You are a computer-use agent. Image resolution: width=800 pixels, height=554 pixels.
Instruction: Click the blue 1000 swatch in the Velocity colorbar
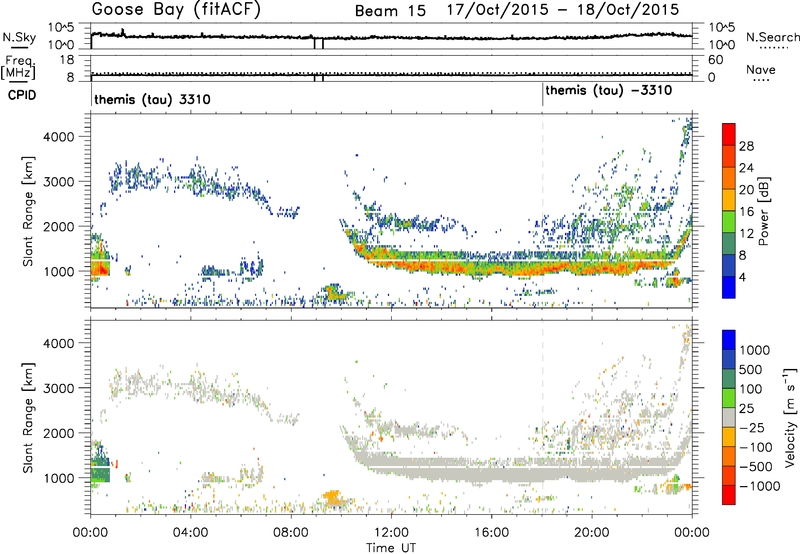729,340
